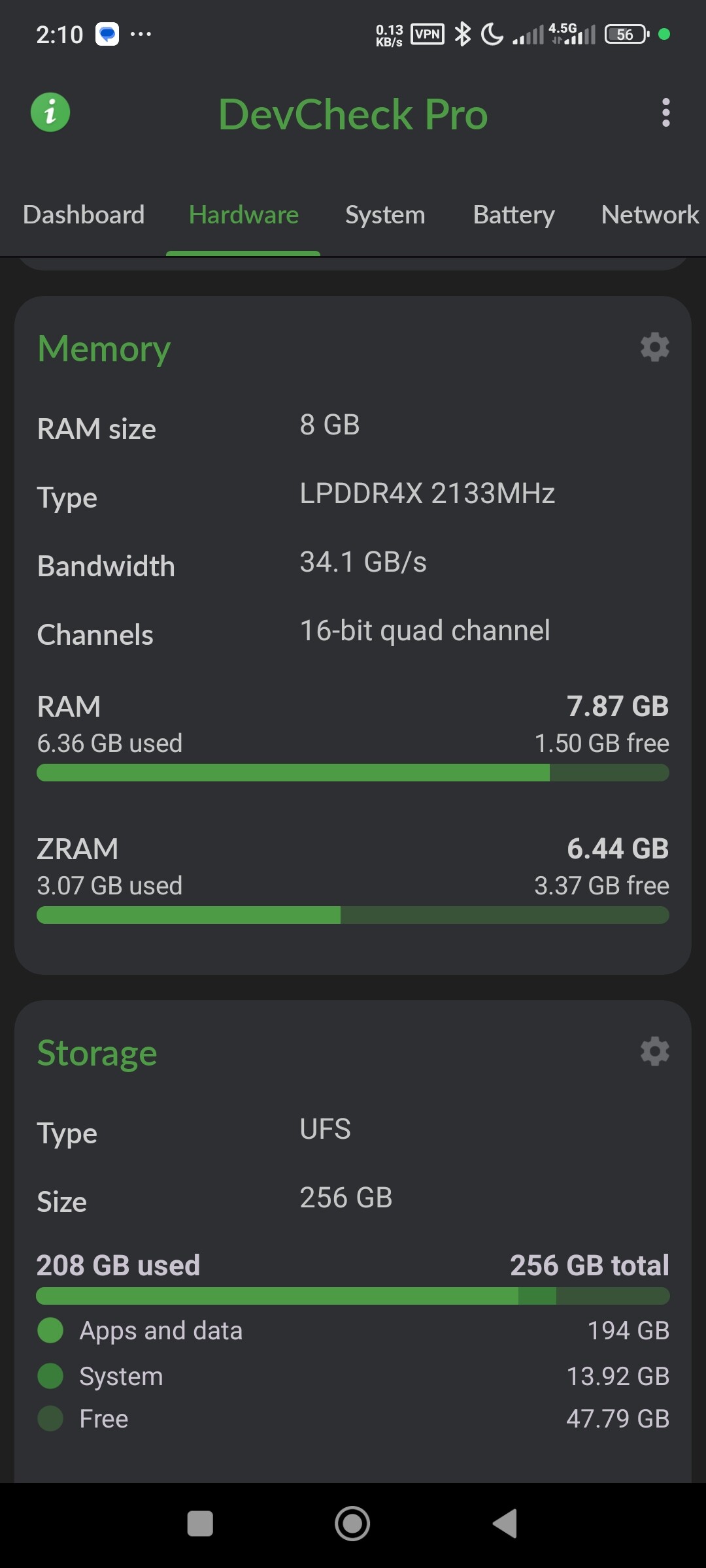Switch to the Dashboard tab
Image resolution: width=706 pixels, height=1568 pixels.
pos(84,215)
